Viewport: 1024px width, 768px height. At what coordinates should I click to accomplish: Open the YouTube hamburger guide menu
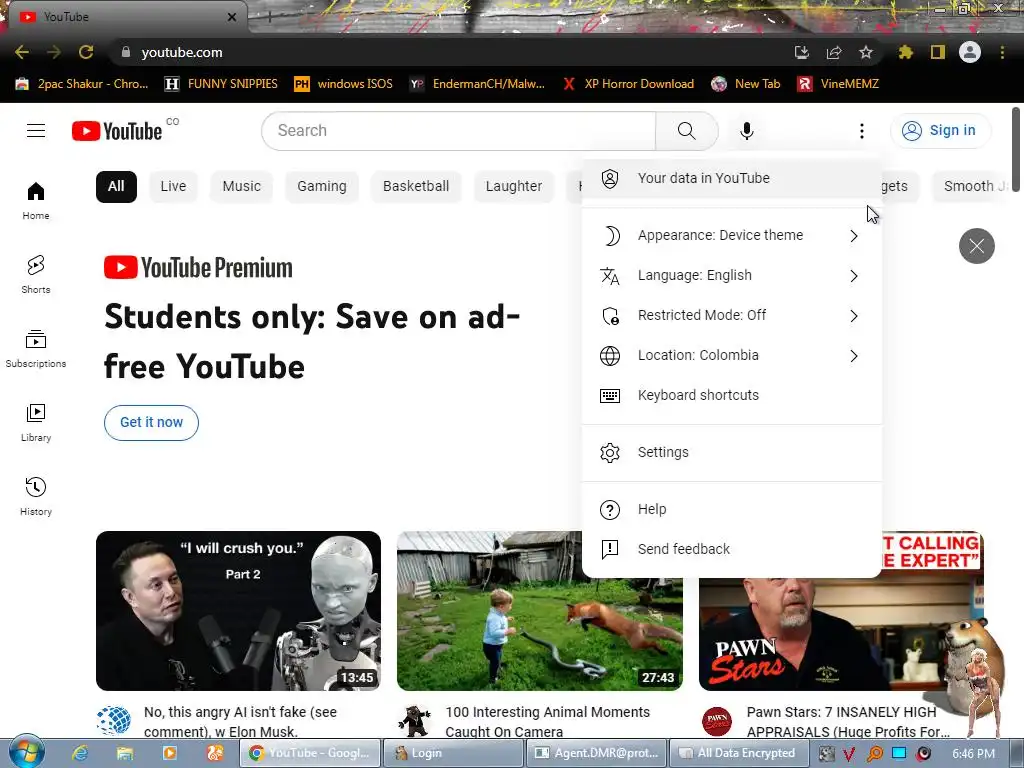(36, 131)
